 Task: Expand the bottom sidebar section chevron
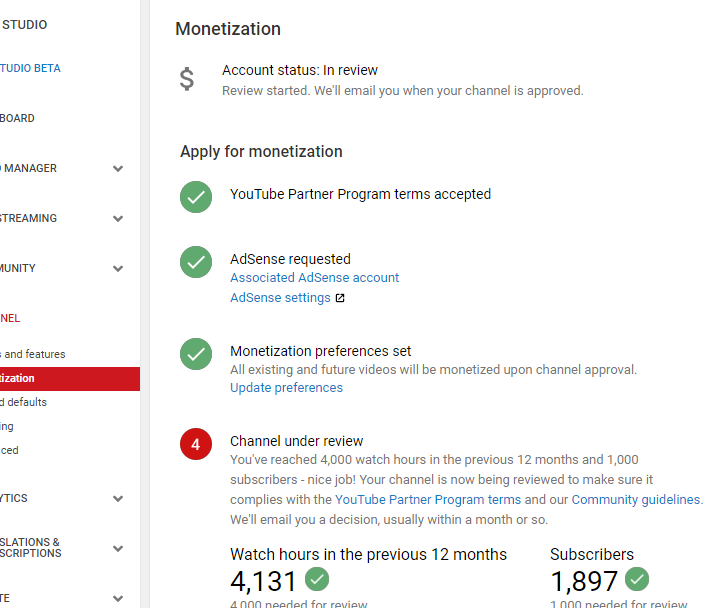point(118,598)
